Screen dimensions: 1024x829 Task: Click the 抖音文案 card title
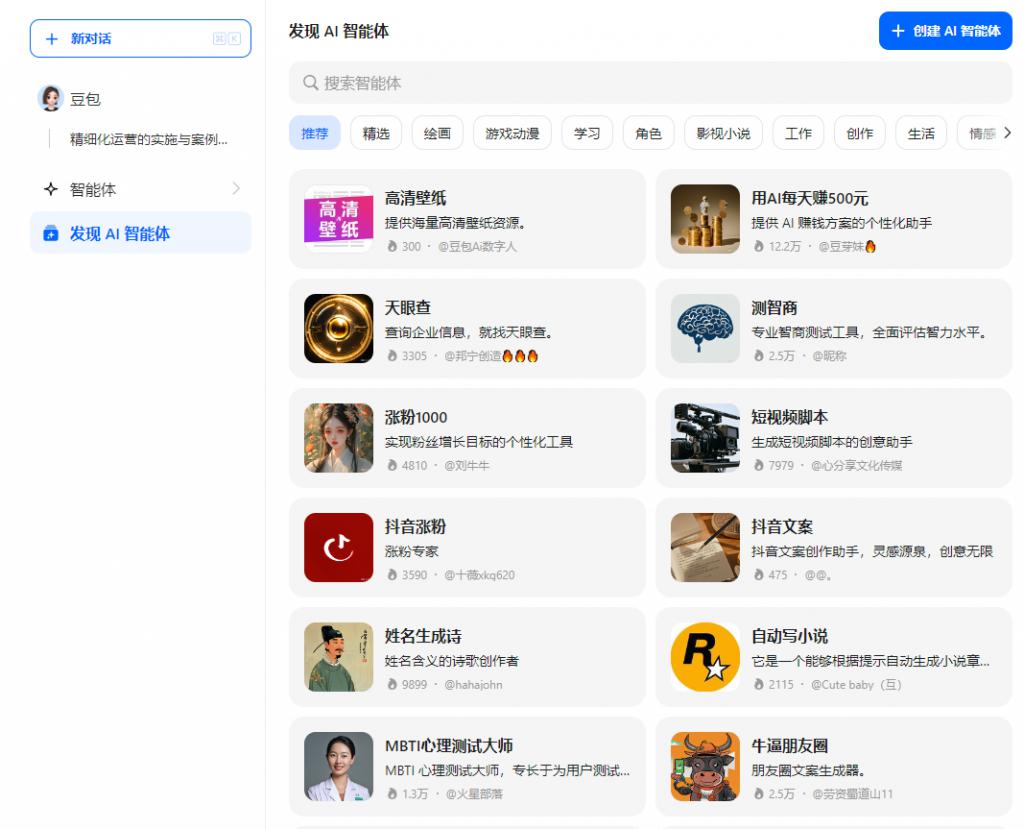(x=782, y=527)
